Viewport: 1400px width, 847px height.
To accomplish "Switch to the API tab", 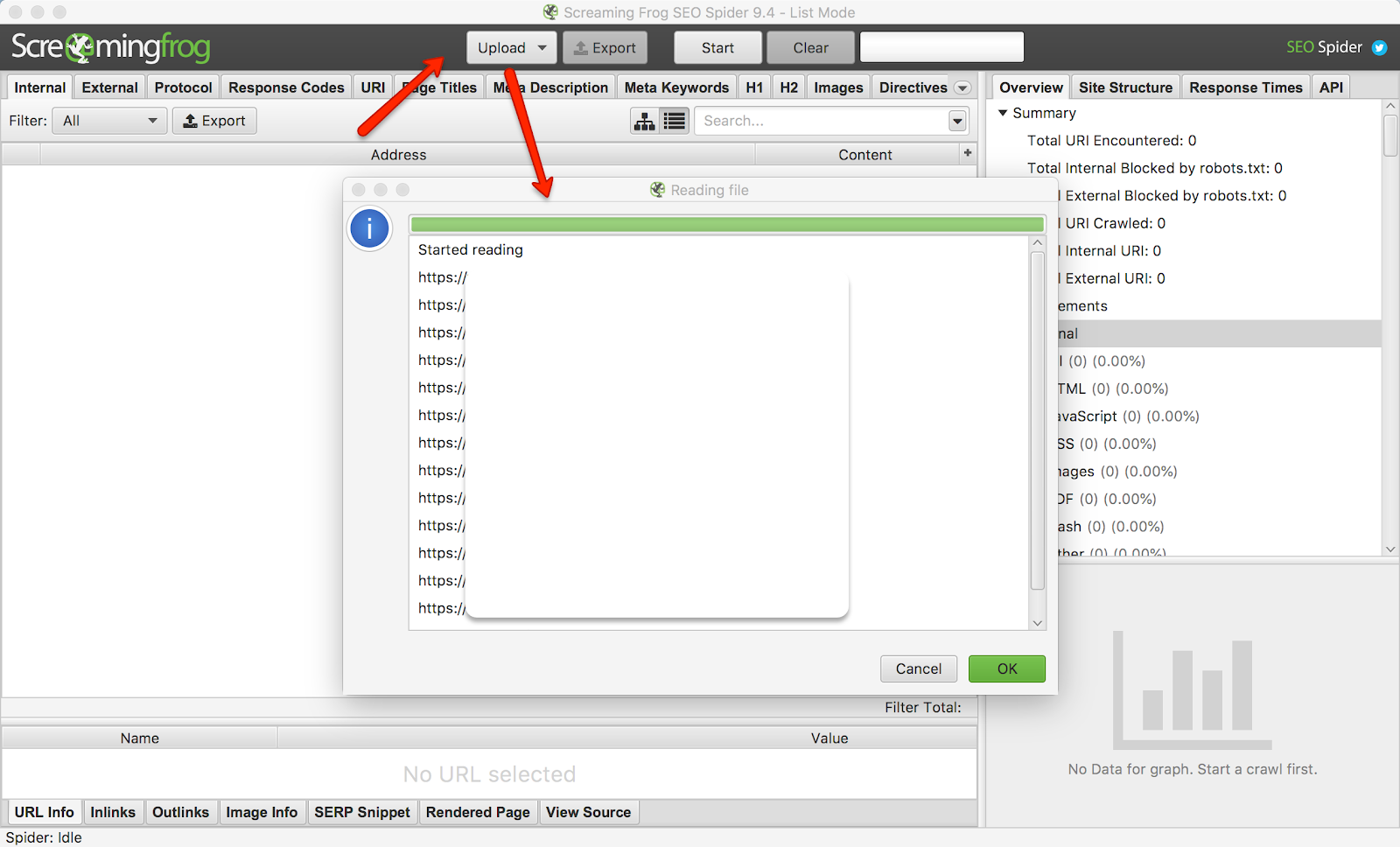I will coord(1331,87).
